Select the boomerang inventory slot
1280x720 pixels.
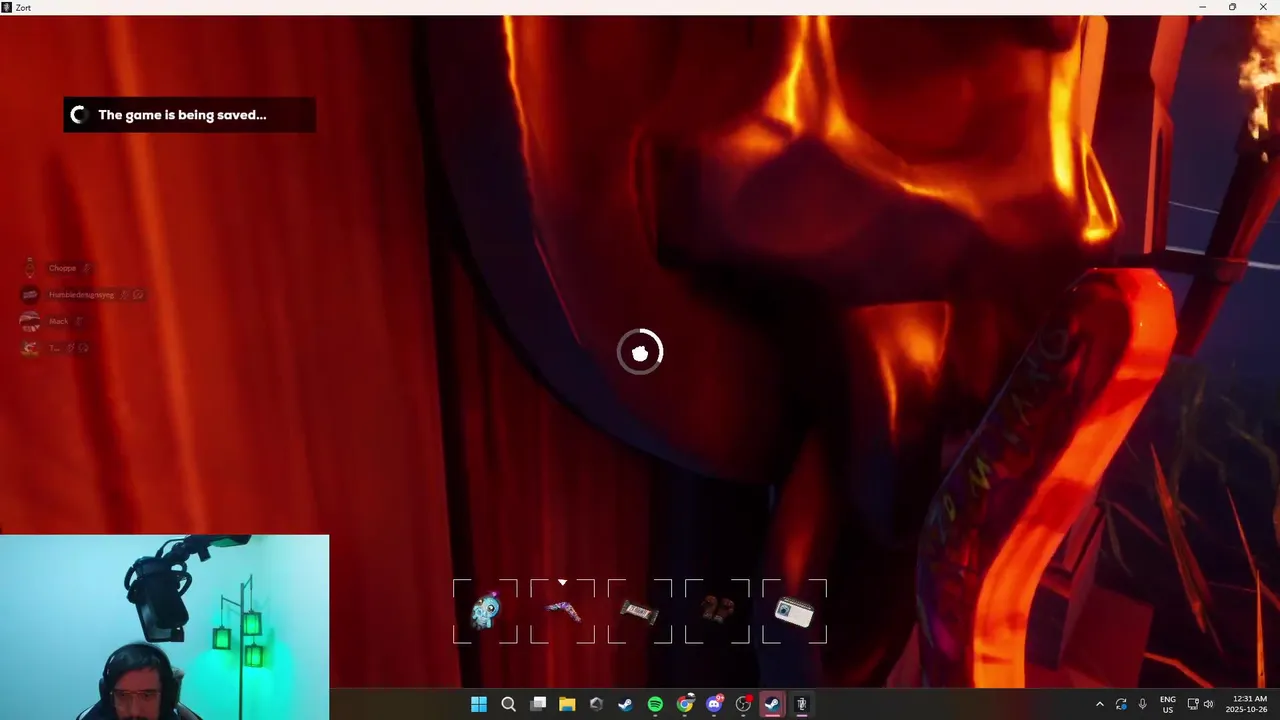[562, 611]
